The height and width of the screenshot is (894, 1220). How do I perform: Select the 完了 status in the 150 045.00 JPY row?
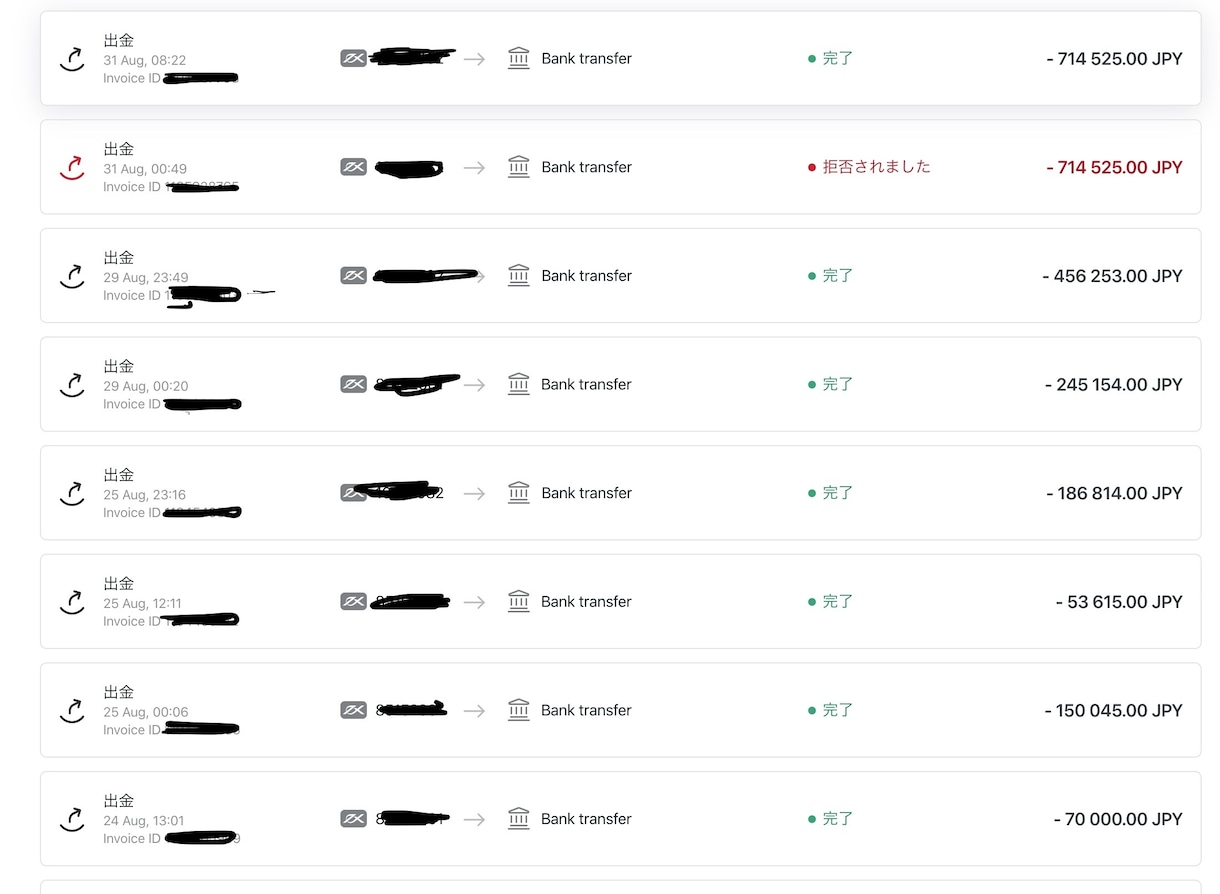click(x=830, y=710)
